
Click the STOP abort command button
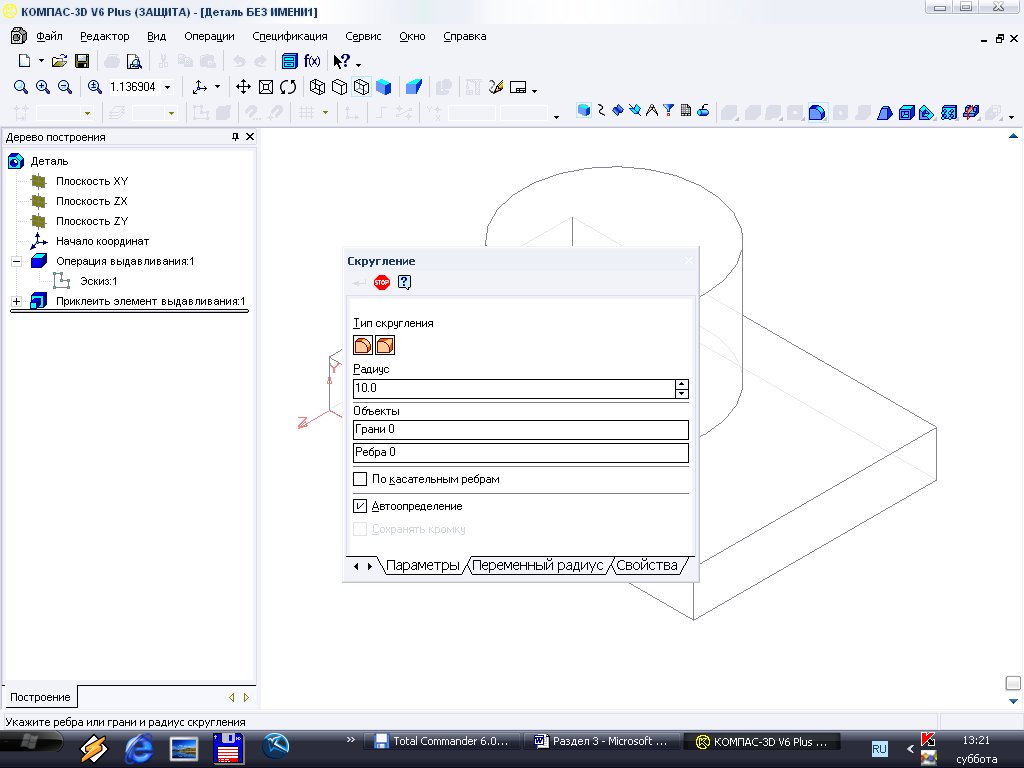pos(381,282)
